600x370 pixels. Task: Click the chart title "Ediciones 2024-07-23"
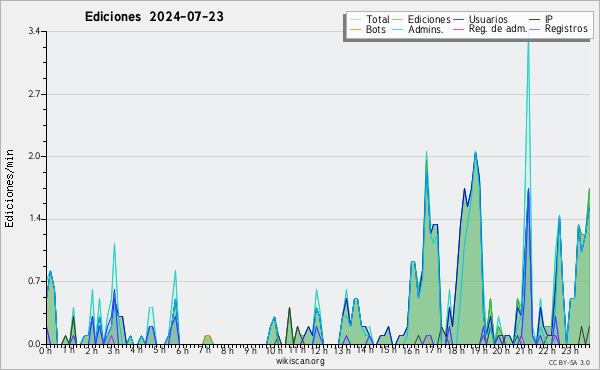(x=154, y=17)
